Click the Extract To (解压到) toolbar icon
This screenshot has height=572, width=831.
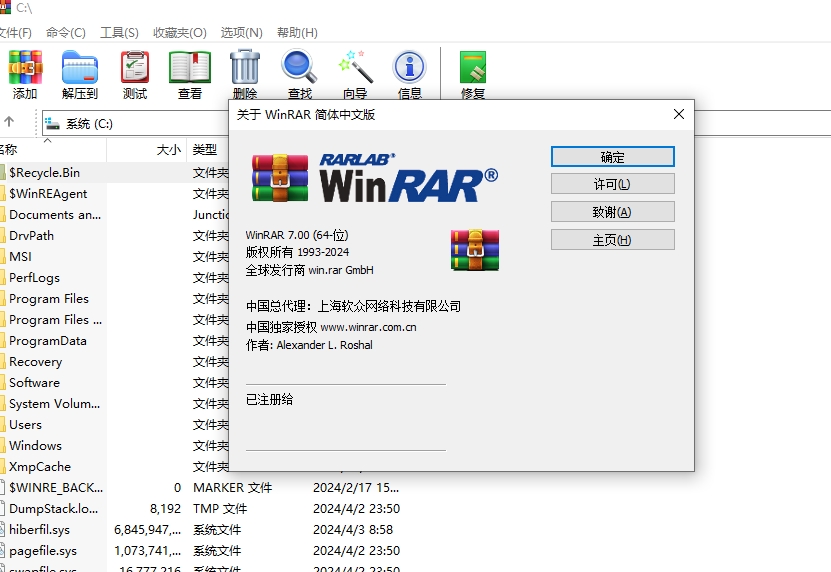[79, 67]
